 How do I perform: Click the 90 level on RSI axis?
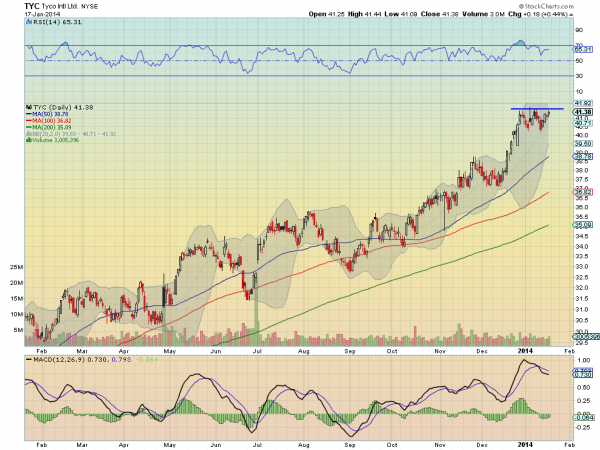[579, 30]
